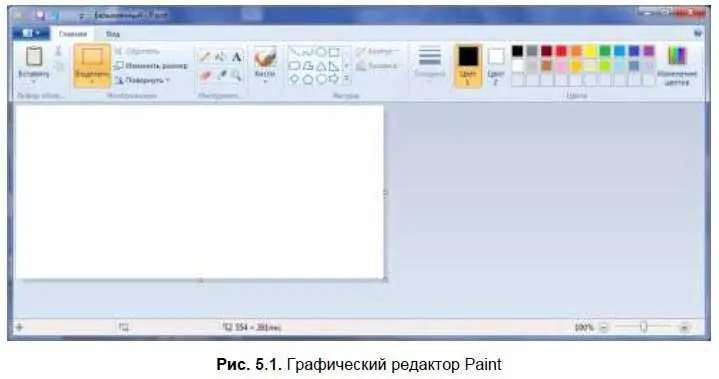
Task: Click the Вставить clipboard paste icon
Action: pyautogui.click(x=34, y=56)
